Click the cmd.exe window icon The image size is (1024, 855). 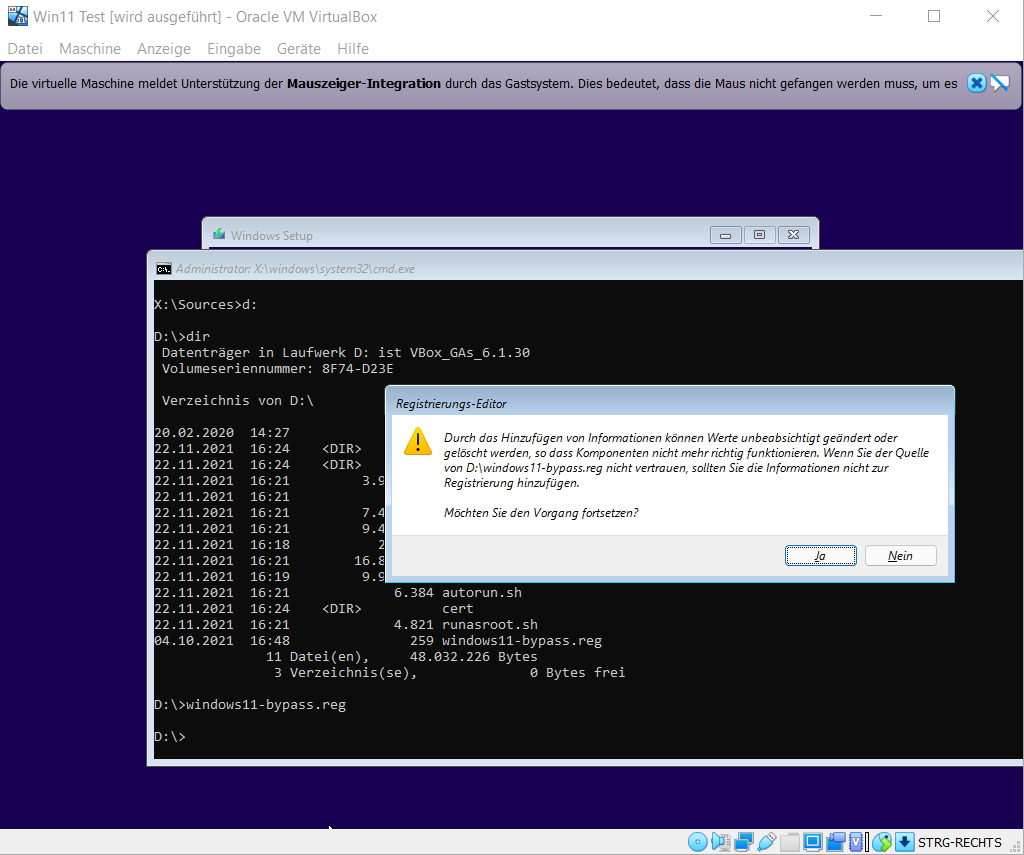pyautogui.click(x=163, y=268)
